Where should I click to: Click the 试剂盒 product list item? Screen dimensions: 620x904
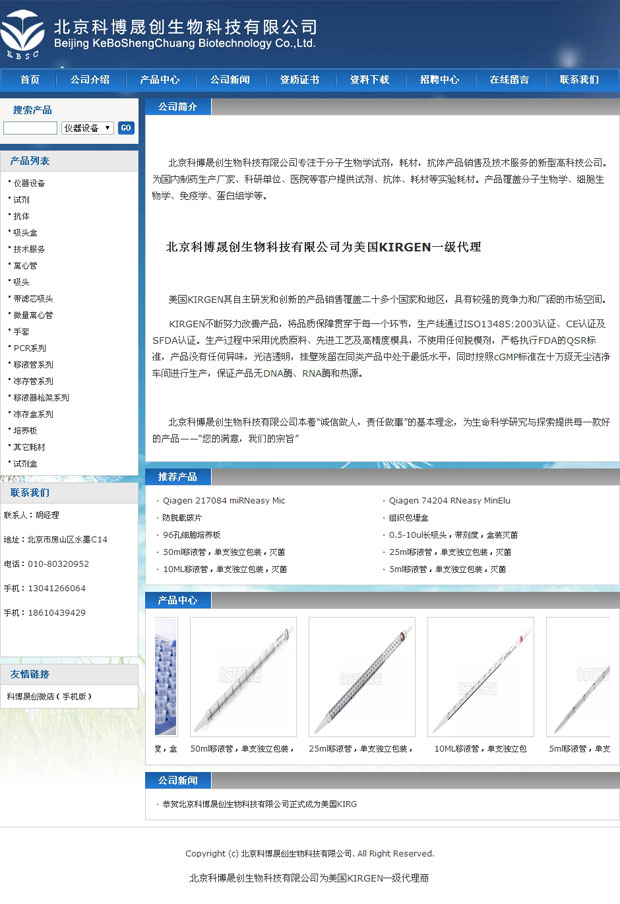pyautogui.click(x=25, y=464)
